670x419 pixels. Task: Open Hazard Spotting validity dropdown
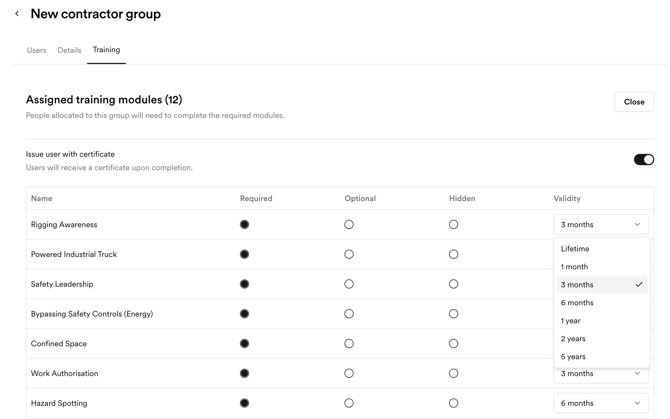click(601, 403)
